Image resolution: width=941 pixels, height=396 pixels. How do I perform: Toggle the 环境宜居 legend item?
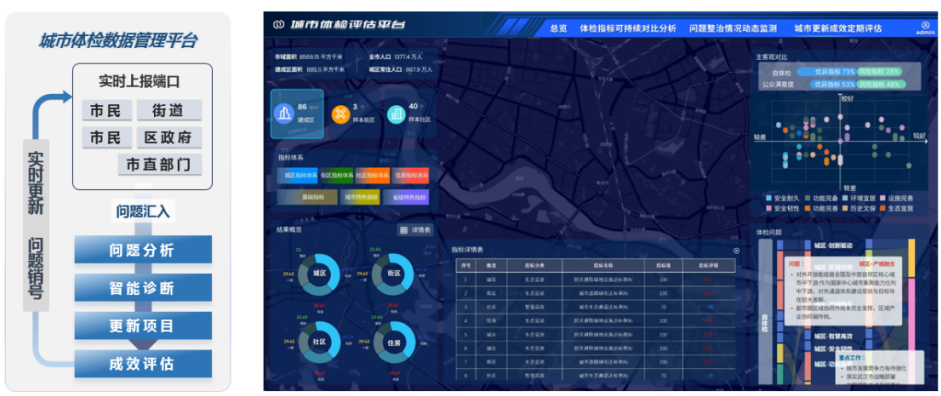858,198
